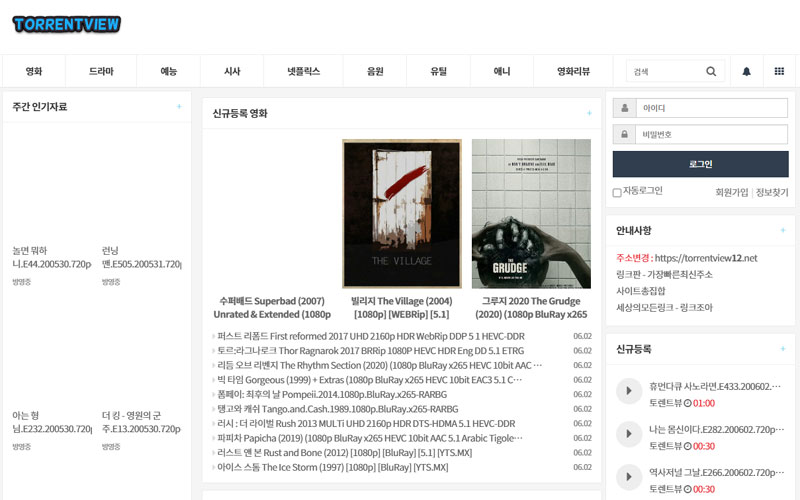The height and width of the screenshot is (500, 800).
Task: Click the TORRENTVIEW logo
Action: click(x=67, y=24)
